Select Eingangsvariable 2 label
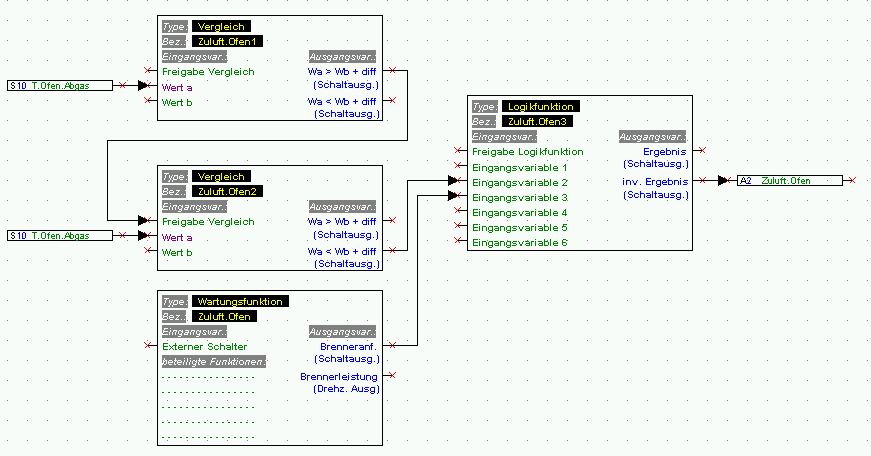Viewport: 871px width, 456px height. pyautogui.click(x=519, y=183)
